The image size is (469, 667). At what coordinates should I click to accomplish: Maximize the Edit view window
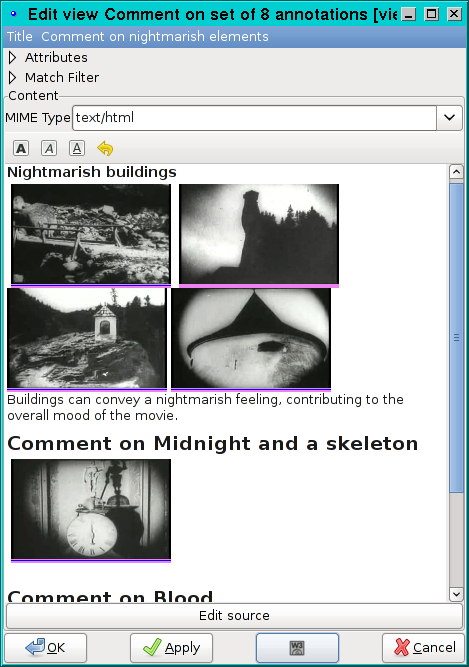point(432,14)
